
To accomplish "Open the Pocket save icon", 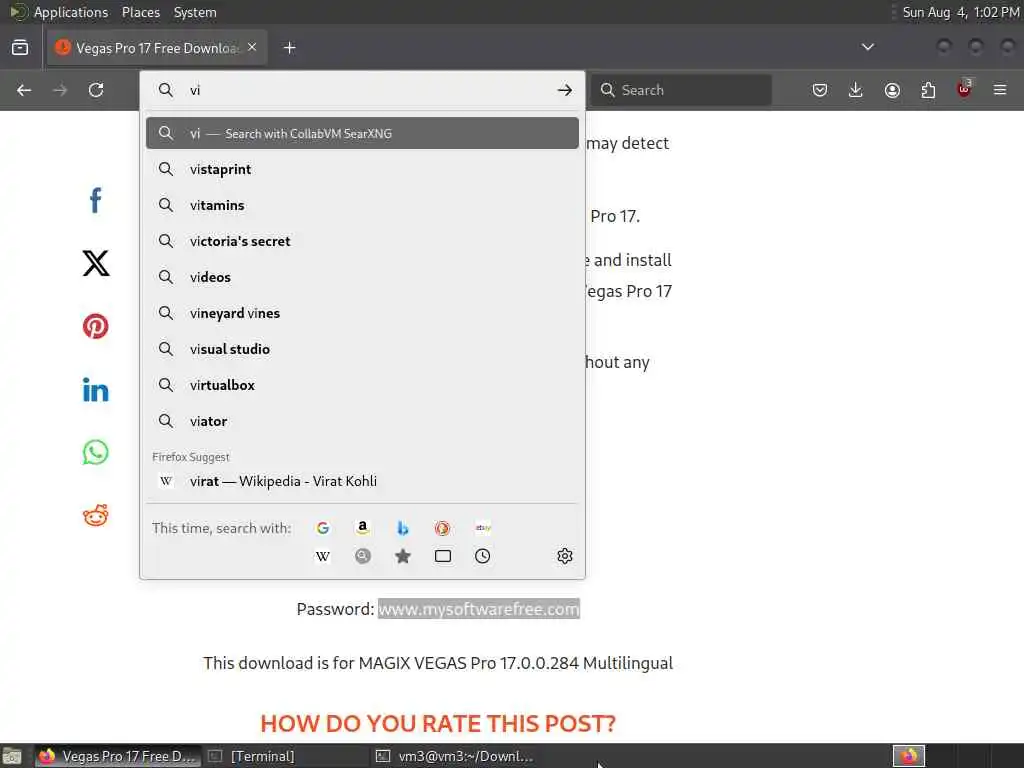I will click(820, 90).
